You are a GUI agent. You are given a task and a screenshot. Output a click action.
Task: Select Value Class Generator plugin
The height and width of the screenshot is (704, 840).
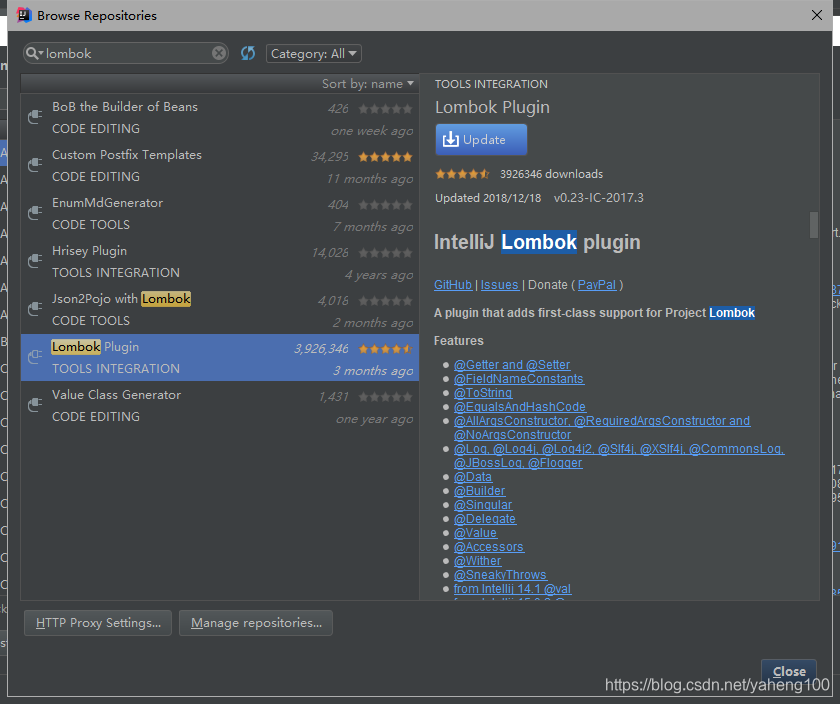tap(220, 406)
